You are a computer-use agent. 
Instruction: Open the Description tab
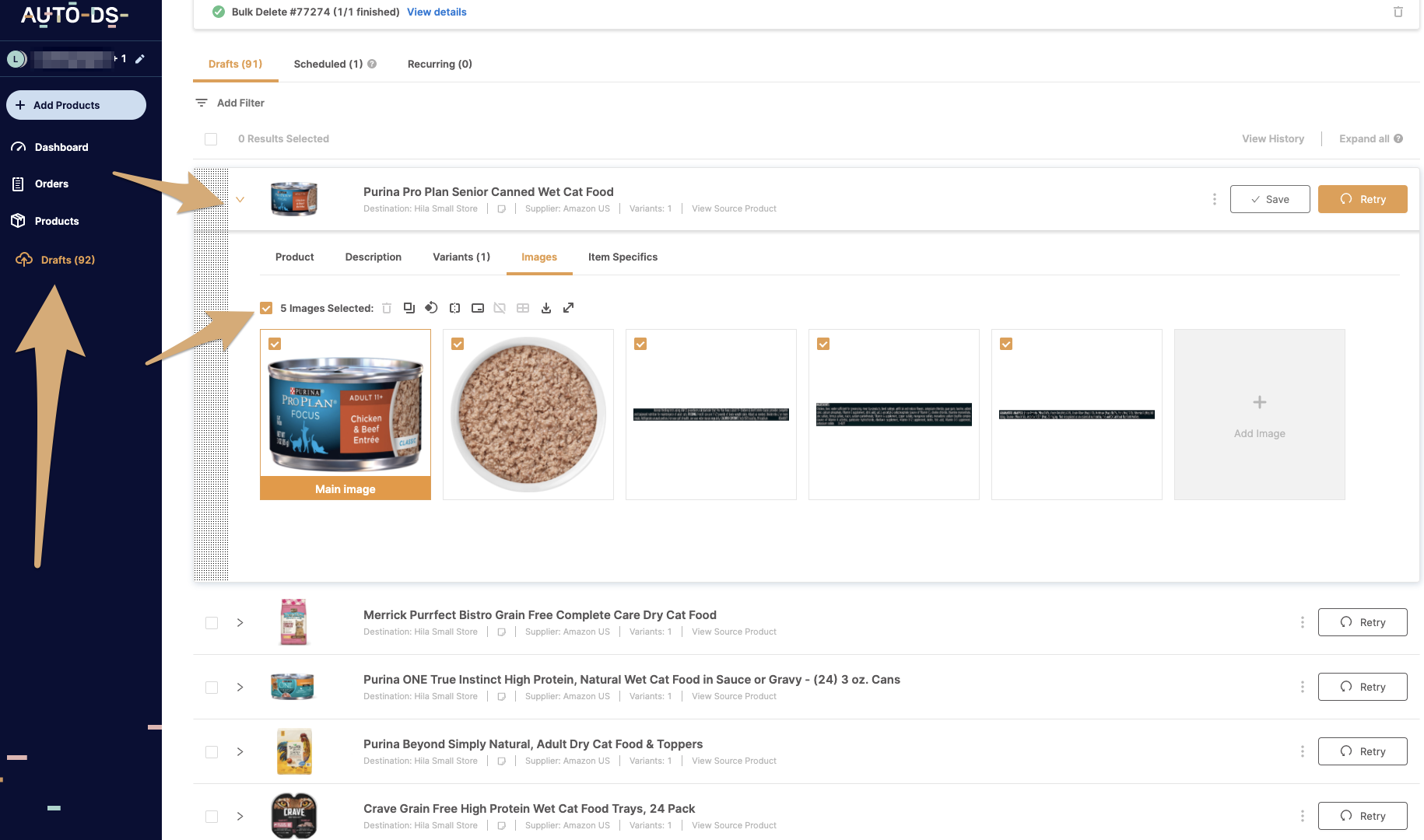click(x=374, y=257)
